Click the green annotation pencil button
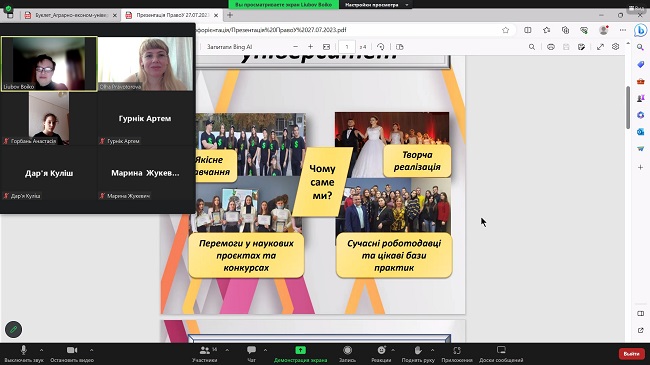Viewport: 650px width, 365px height. (13, 329)
